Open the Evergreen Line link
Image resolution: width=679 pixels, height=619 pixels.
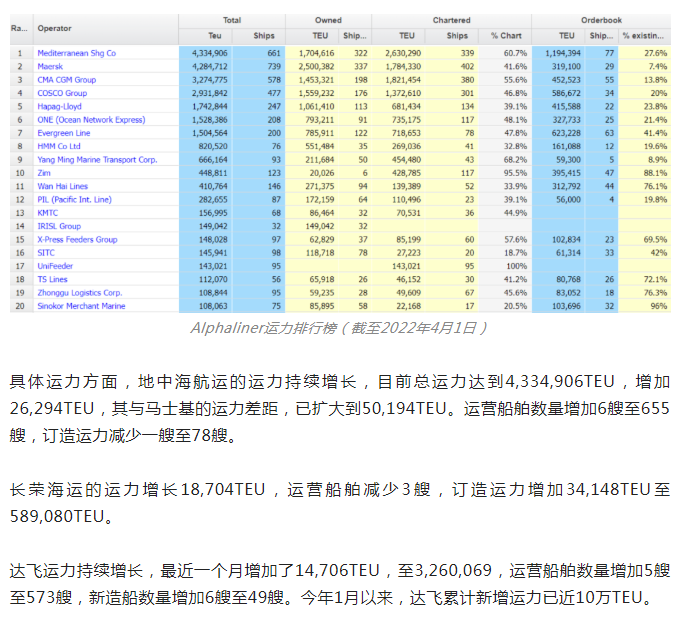pyautogui.click(x=64, y=133)
